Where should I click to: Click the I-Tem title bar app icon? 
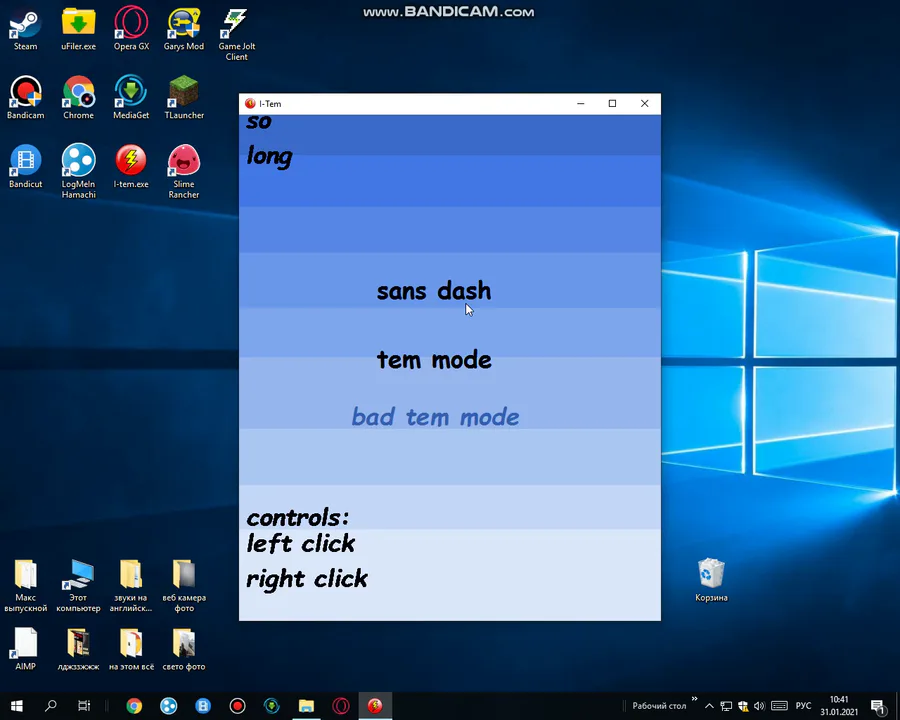tap(250, 103)
